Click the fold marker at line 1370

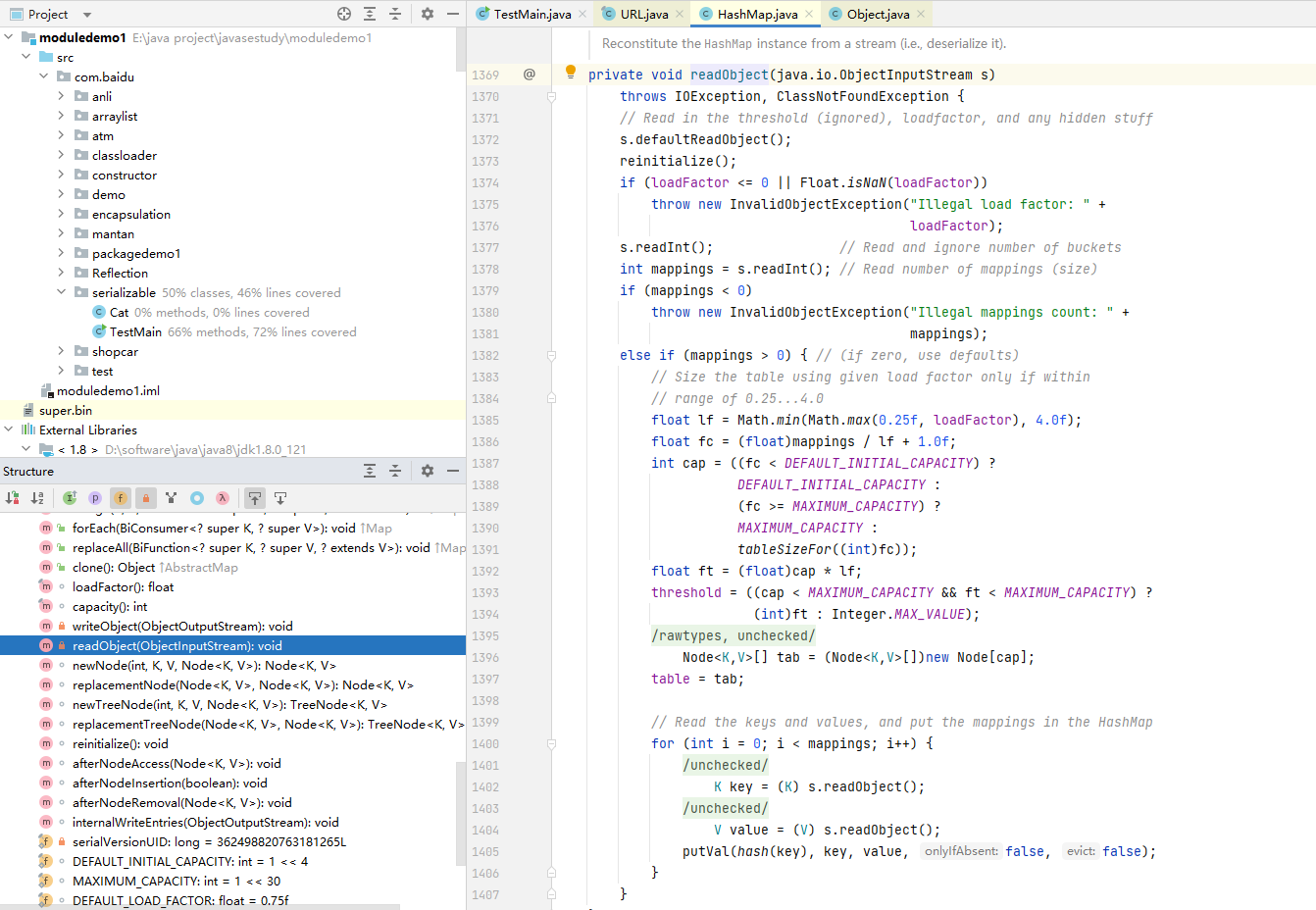[551, 96]
